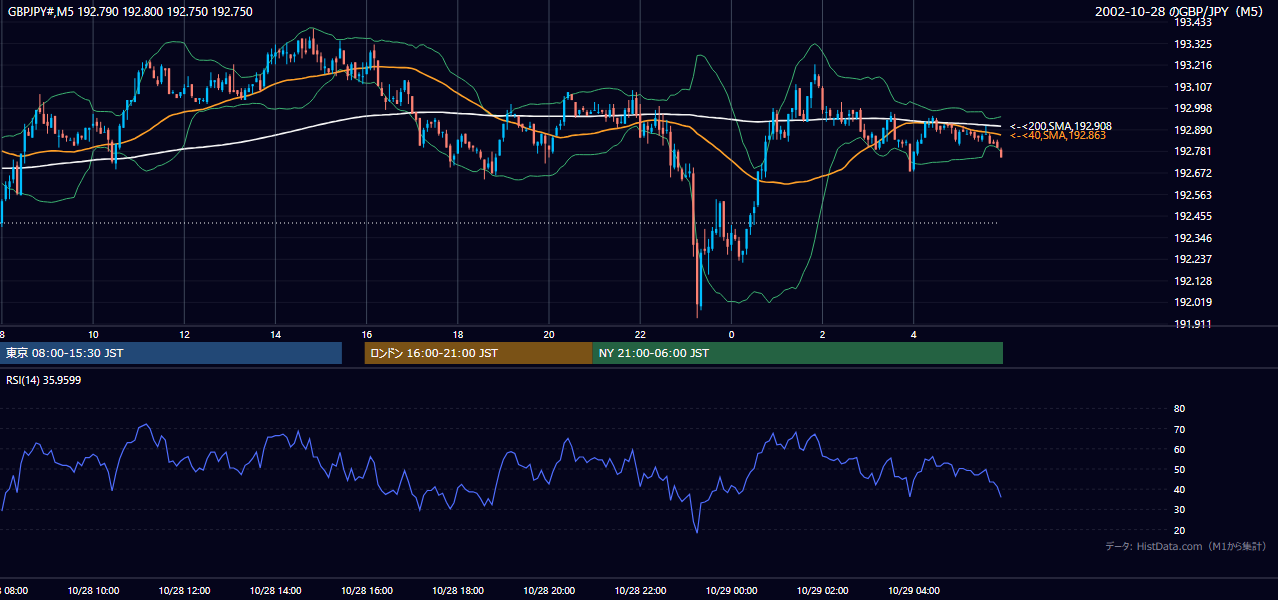
Task: Click the RSI 50 level label
Action: [x=1179, y=469]
